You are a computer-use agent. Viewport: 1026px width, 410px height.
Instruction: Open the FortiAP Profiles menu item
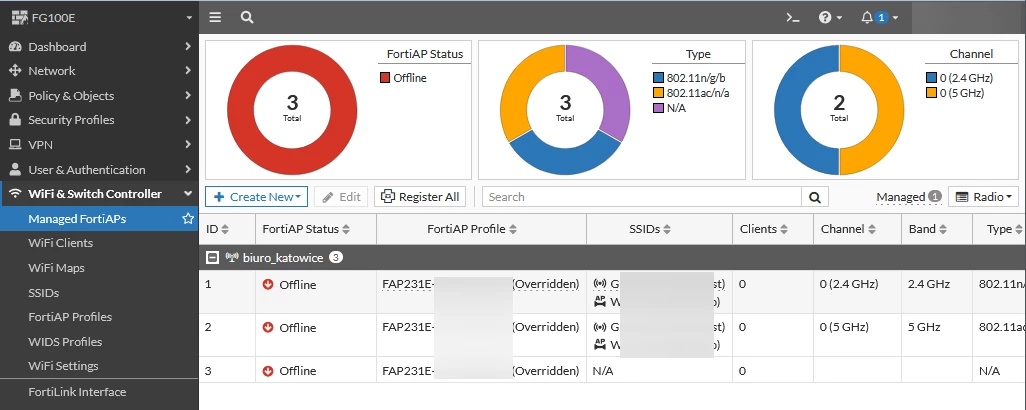coord(70,317)
